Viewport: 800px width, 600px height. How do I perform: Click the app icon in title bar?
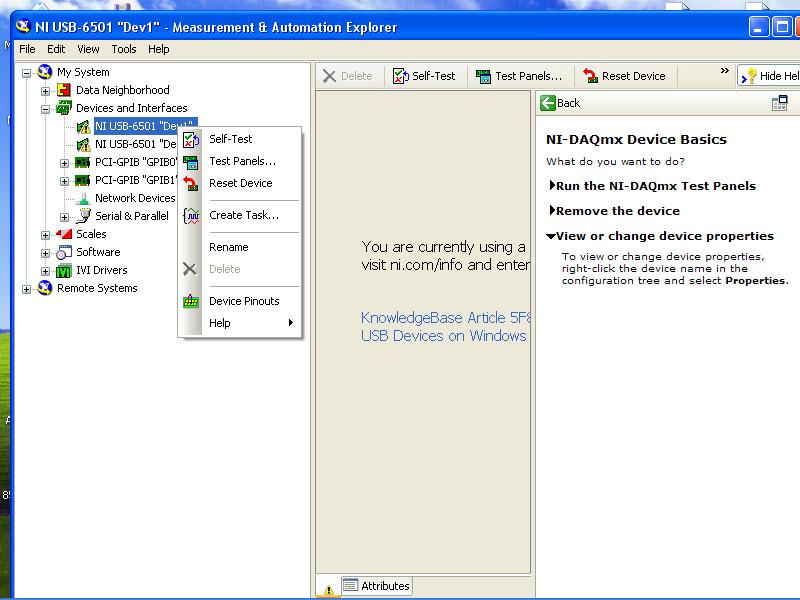point(23,26)
